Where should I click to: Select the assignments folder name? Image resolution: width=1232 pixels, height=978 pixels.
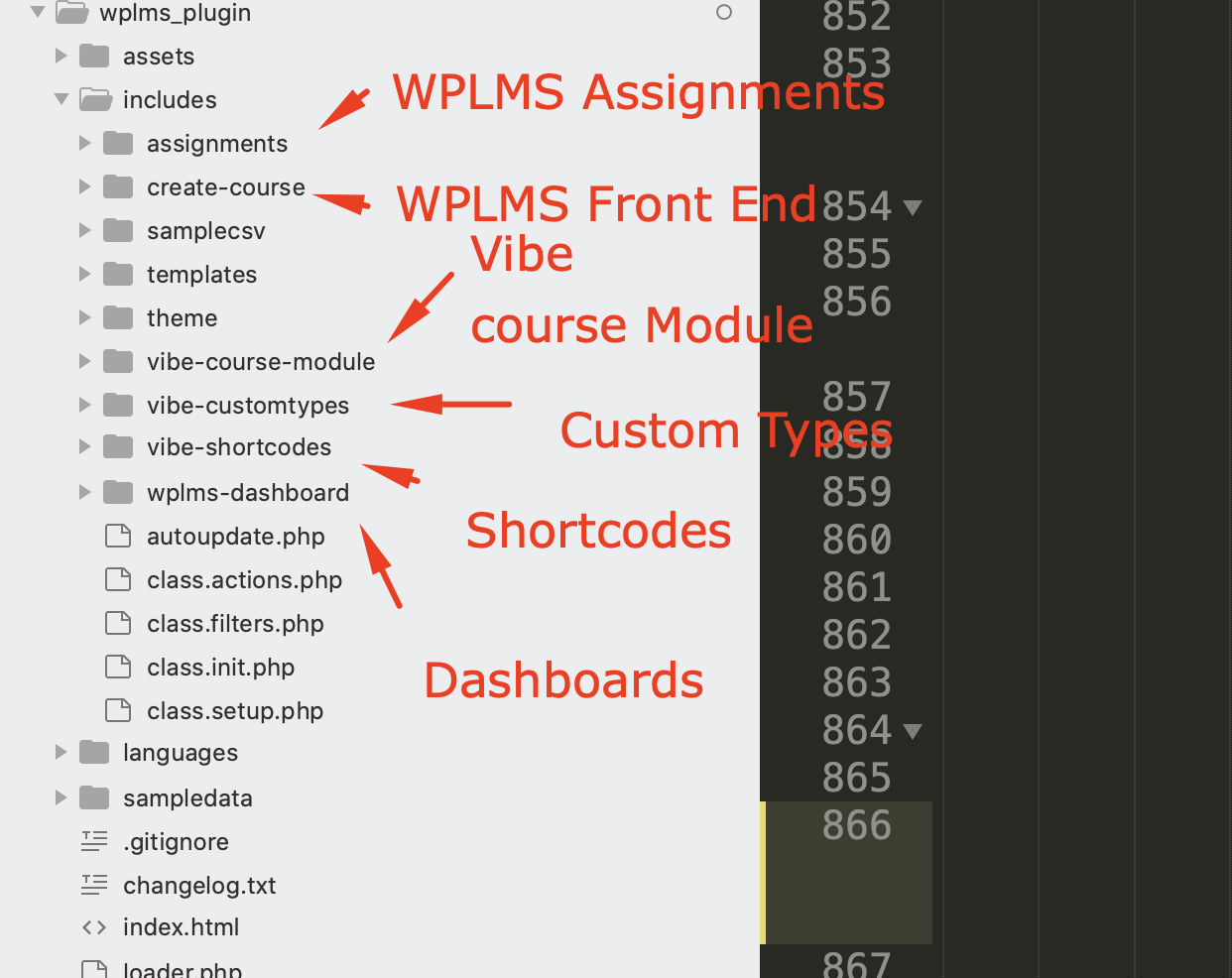click(x=217, y=144)
